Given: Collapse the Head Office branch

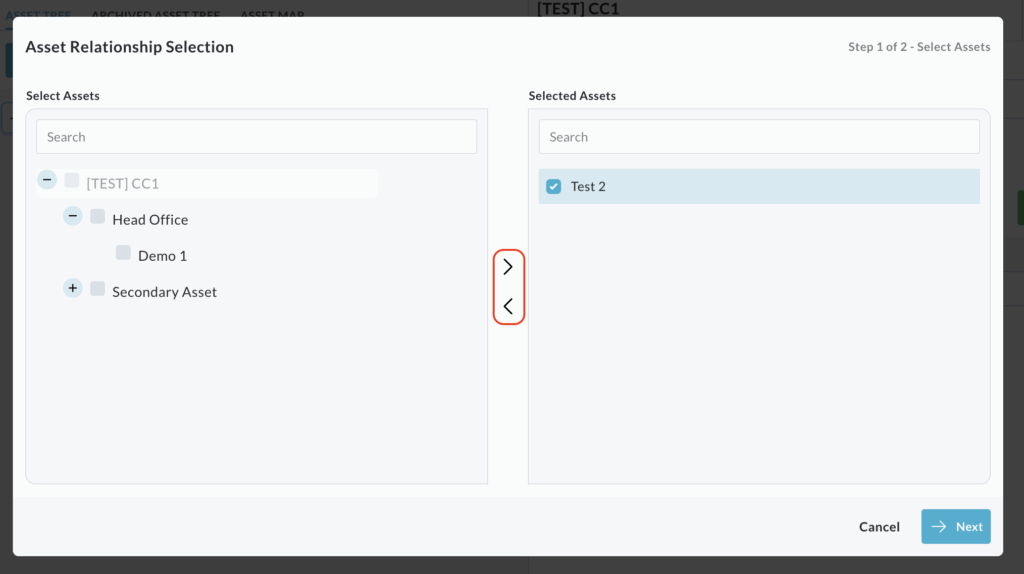Looking at the screenshot, I should tap(73, 216).
